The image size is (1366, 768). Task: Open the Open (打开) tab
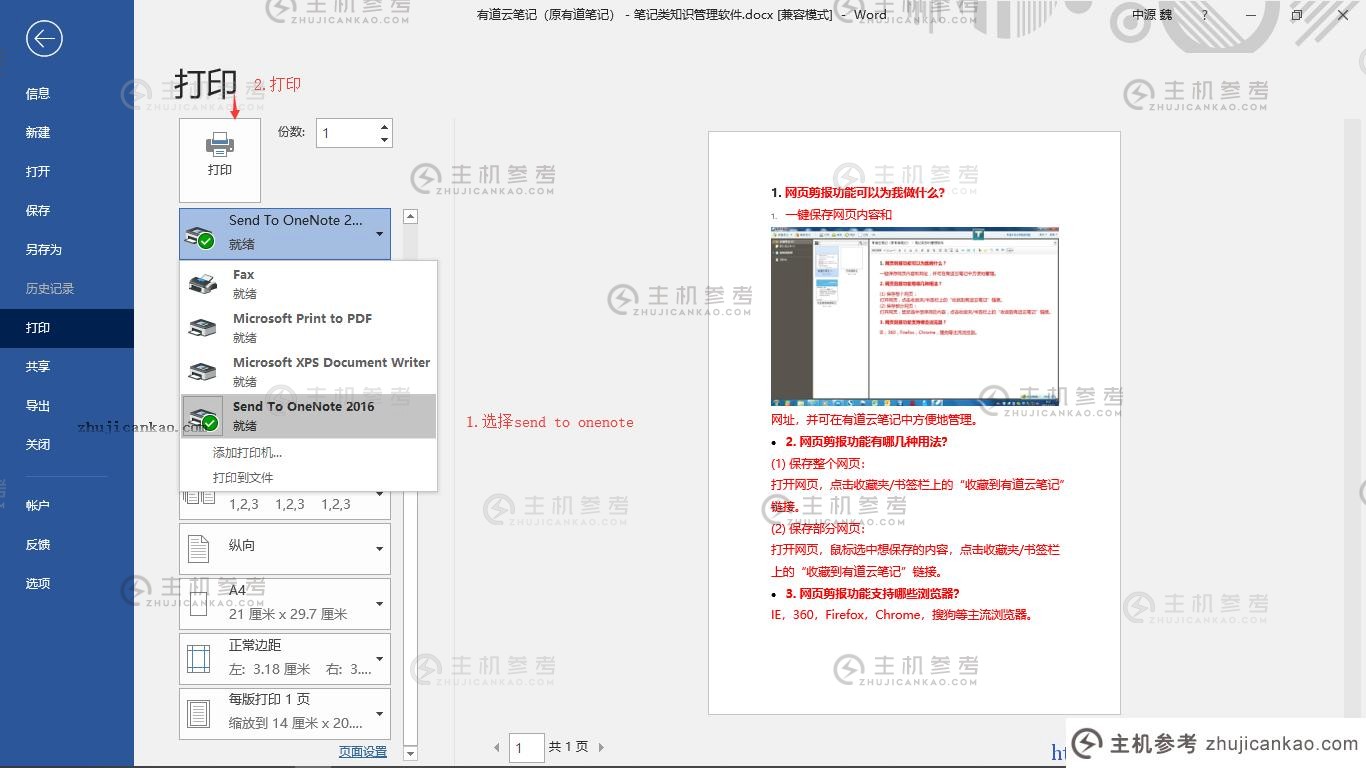(x=67, y=171)
